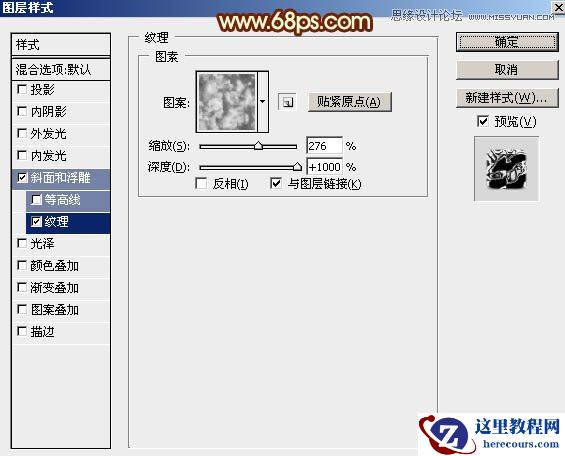Click the 取消 cancel button
The height and width of the screenshot is (456, 565).
pyautogui.click(x=507, y=70)
